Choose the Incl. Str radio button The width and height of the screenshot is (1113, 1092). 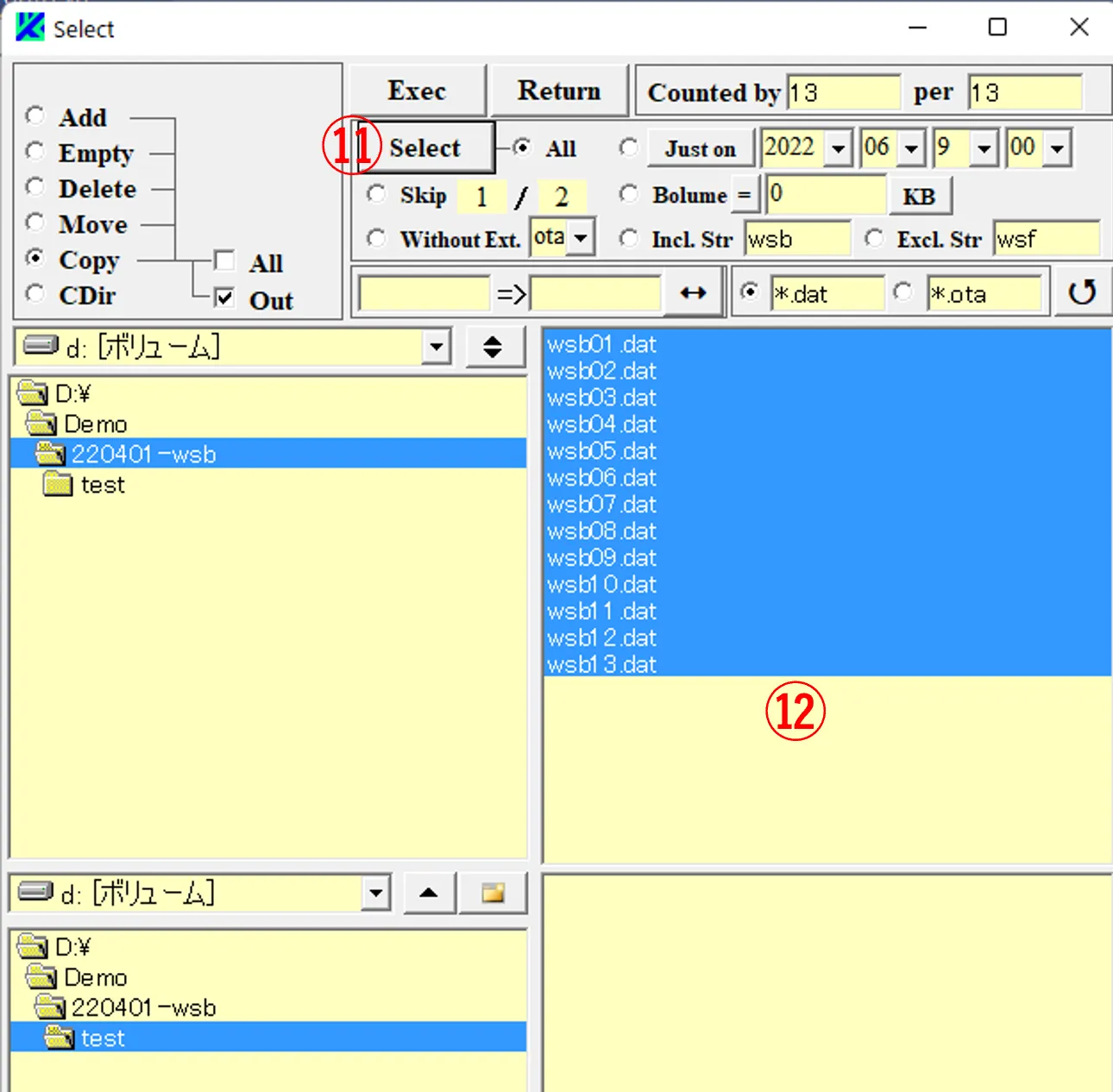coord(629,237)
